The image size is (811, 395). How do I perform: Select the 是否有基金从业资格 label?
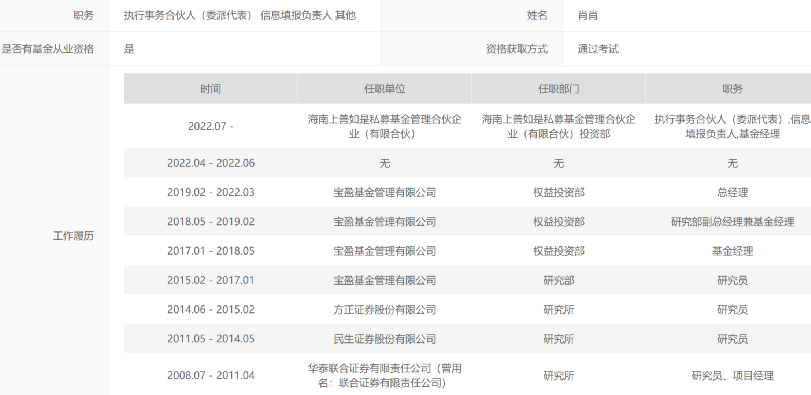click(47, 49)
